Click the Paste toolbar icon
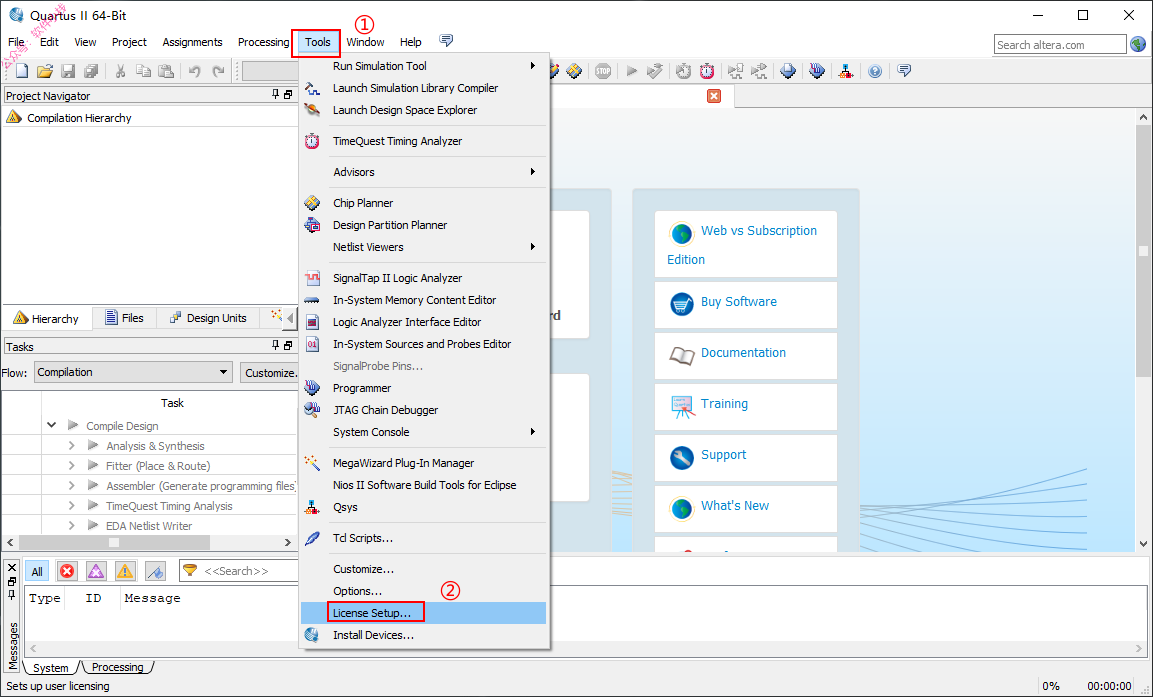1153x697 pixels. pos(167,71)
